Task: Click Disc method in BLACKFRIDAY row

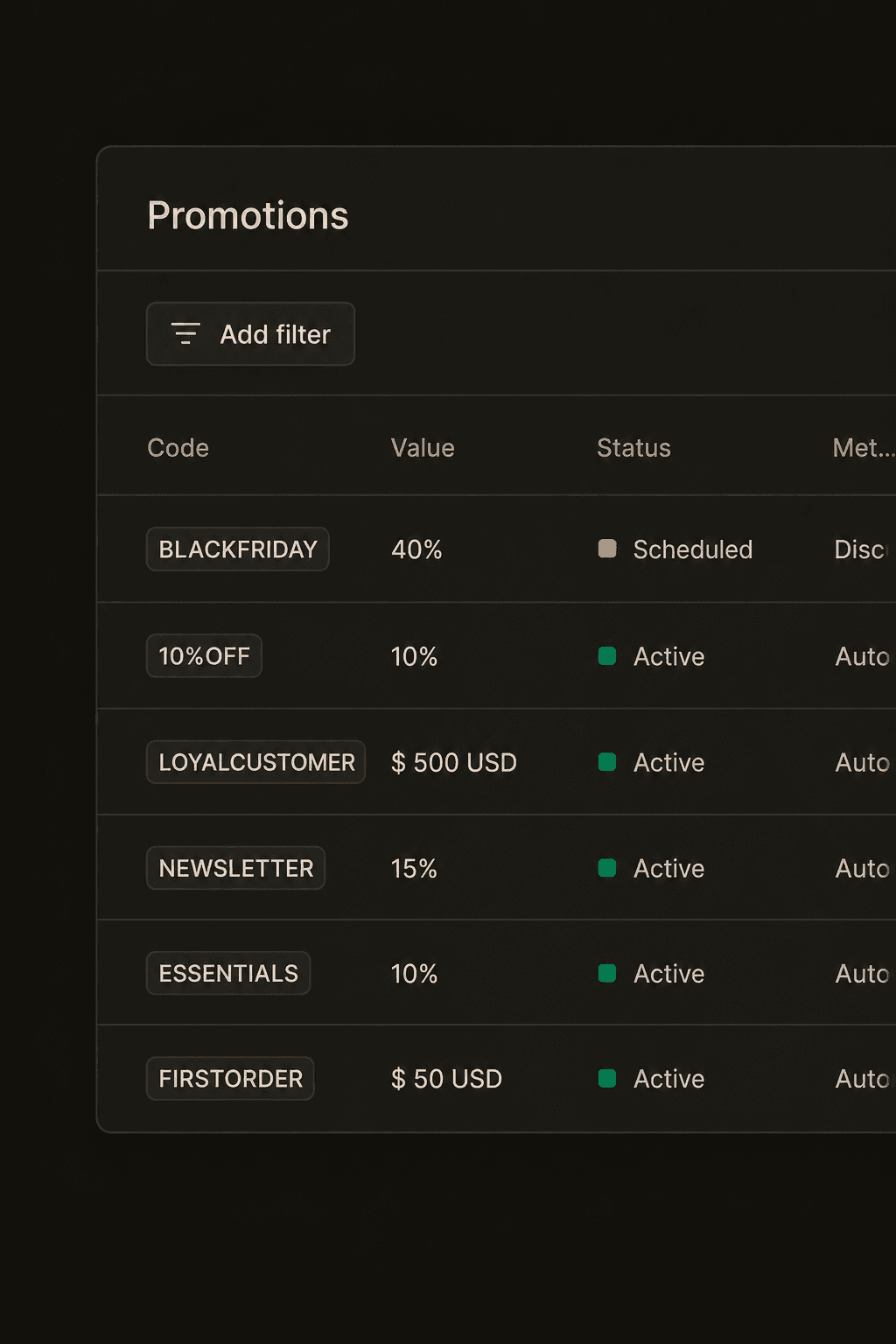Action: click(861, 549)
